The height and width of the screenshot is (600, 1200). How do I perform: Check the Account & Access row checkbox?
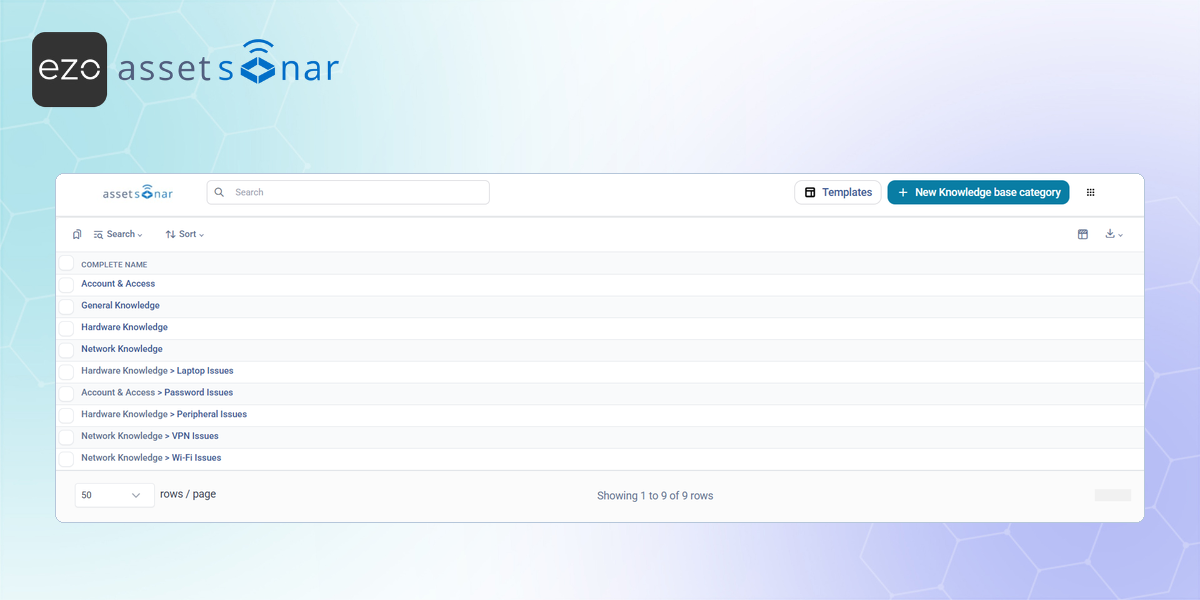pyautogui.click(x=66, y=285)
